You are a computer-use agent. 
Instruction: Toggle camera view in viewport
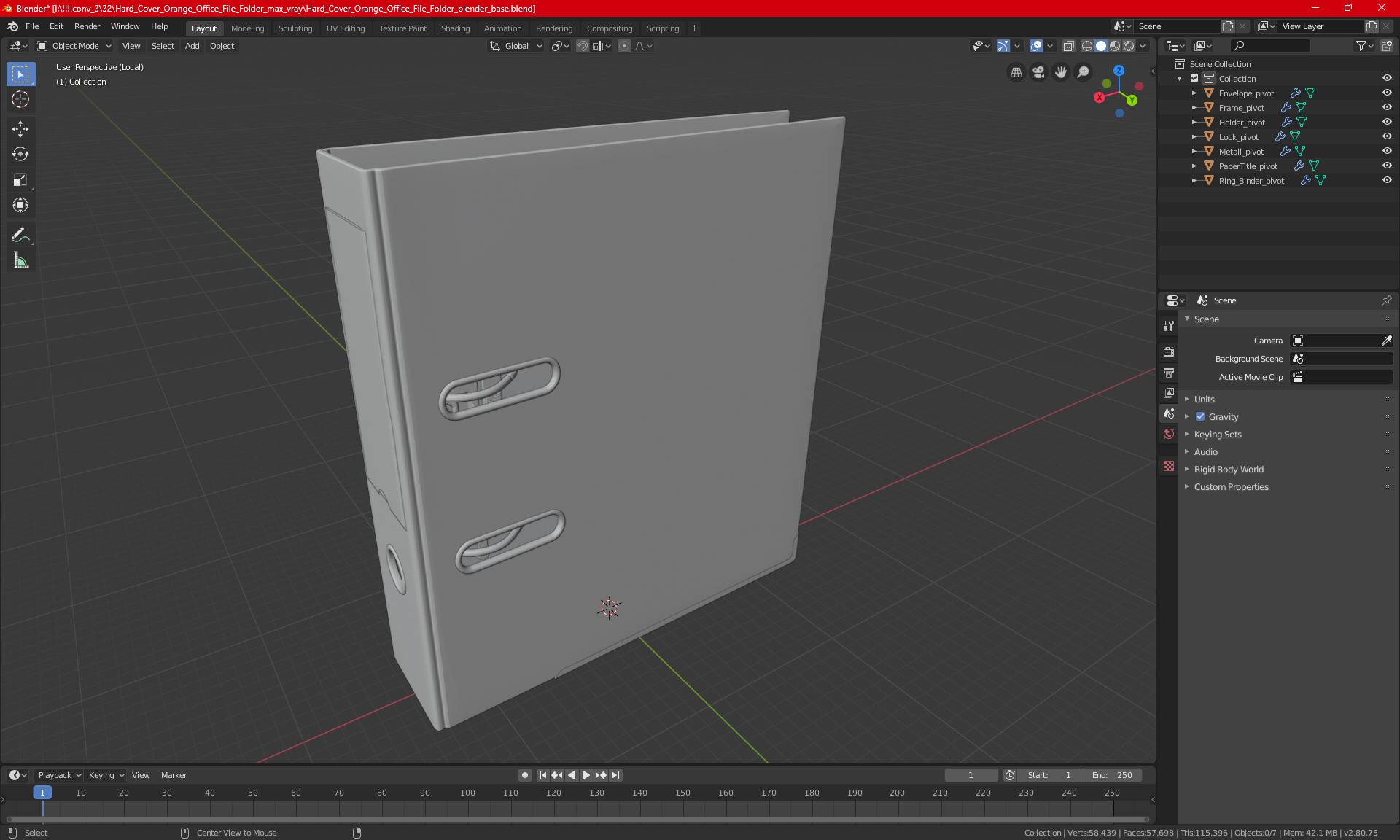pos(1038,72)
